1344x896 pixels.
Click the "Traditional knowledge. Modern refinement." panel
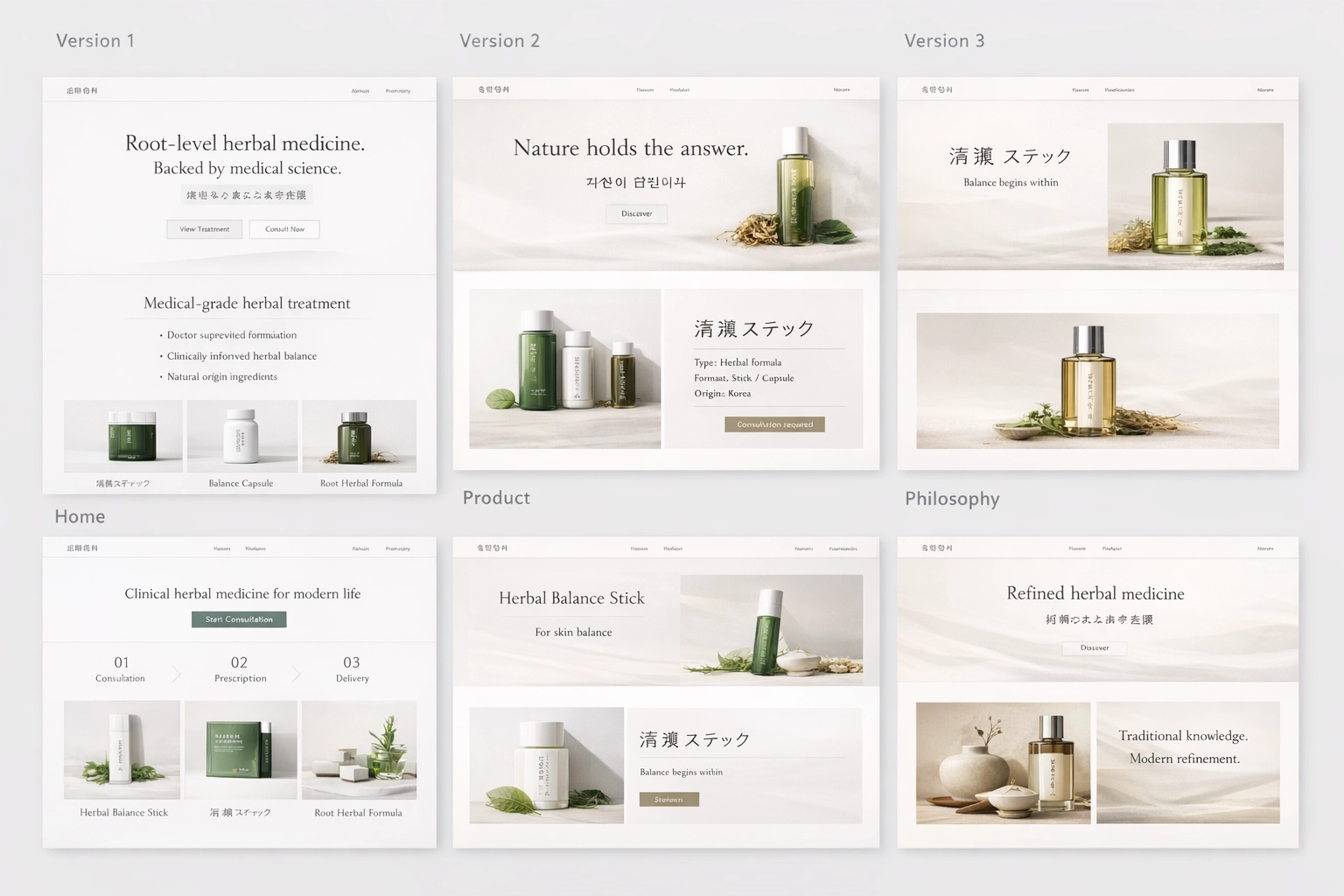1187,761
